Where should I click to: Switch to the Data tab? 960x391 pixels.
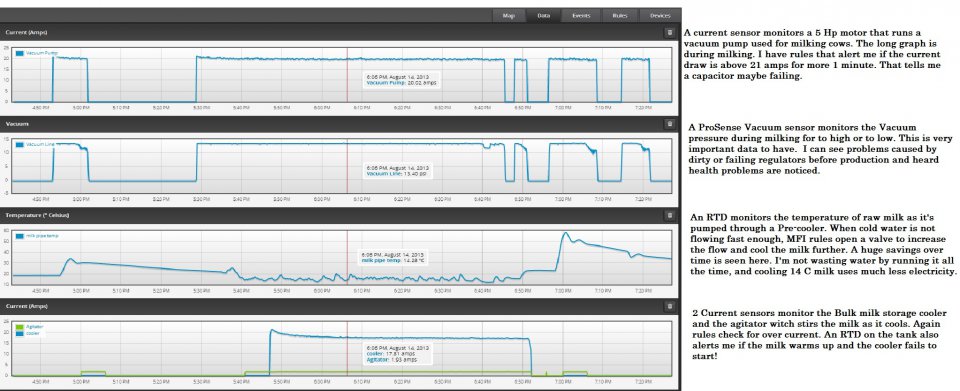544,16
